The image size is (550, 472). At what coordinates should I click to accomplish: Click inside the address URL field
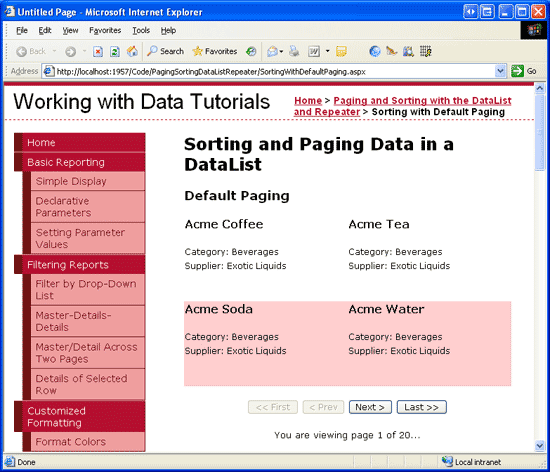274,72
